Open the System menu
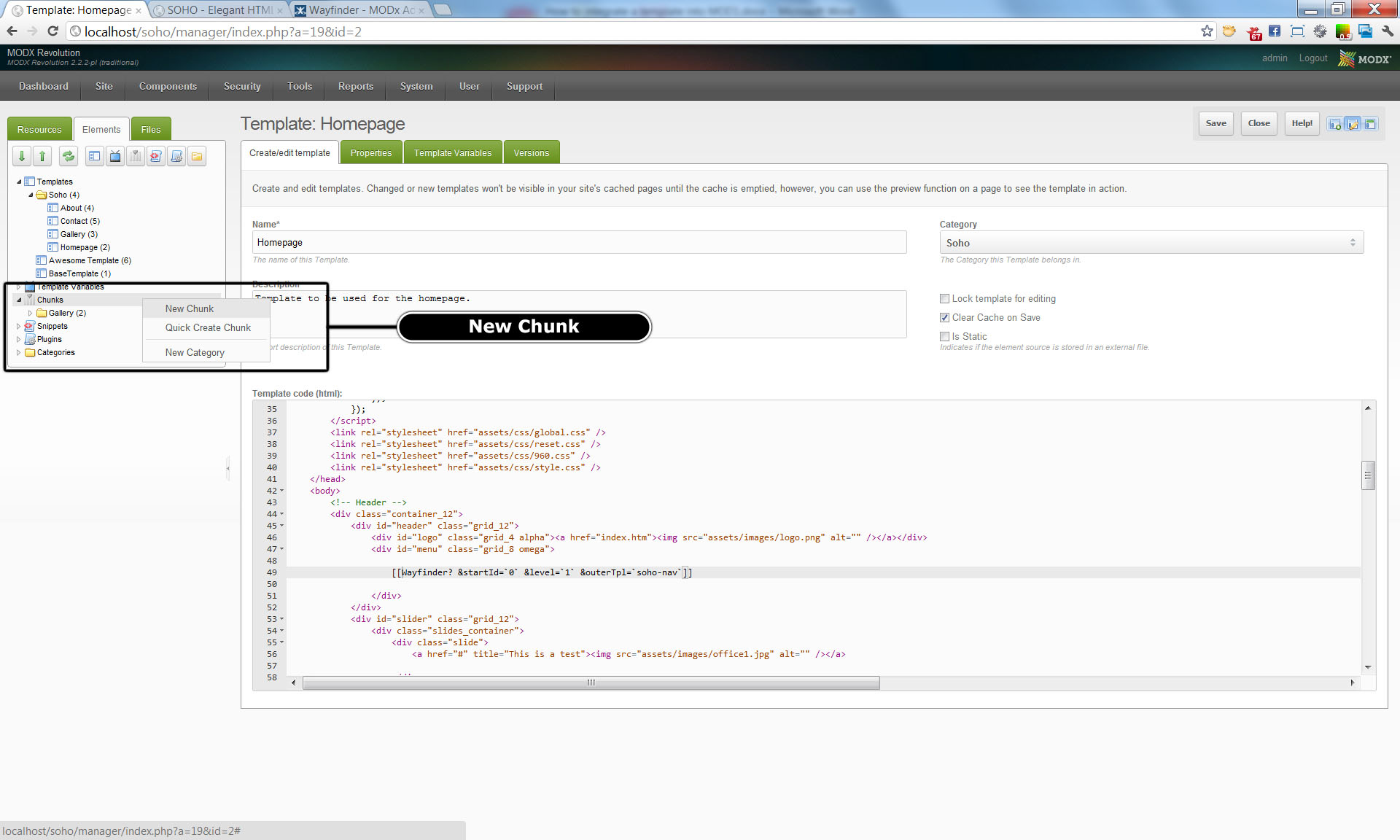This screenshot has width=1400, height=840. point(416,86)
